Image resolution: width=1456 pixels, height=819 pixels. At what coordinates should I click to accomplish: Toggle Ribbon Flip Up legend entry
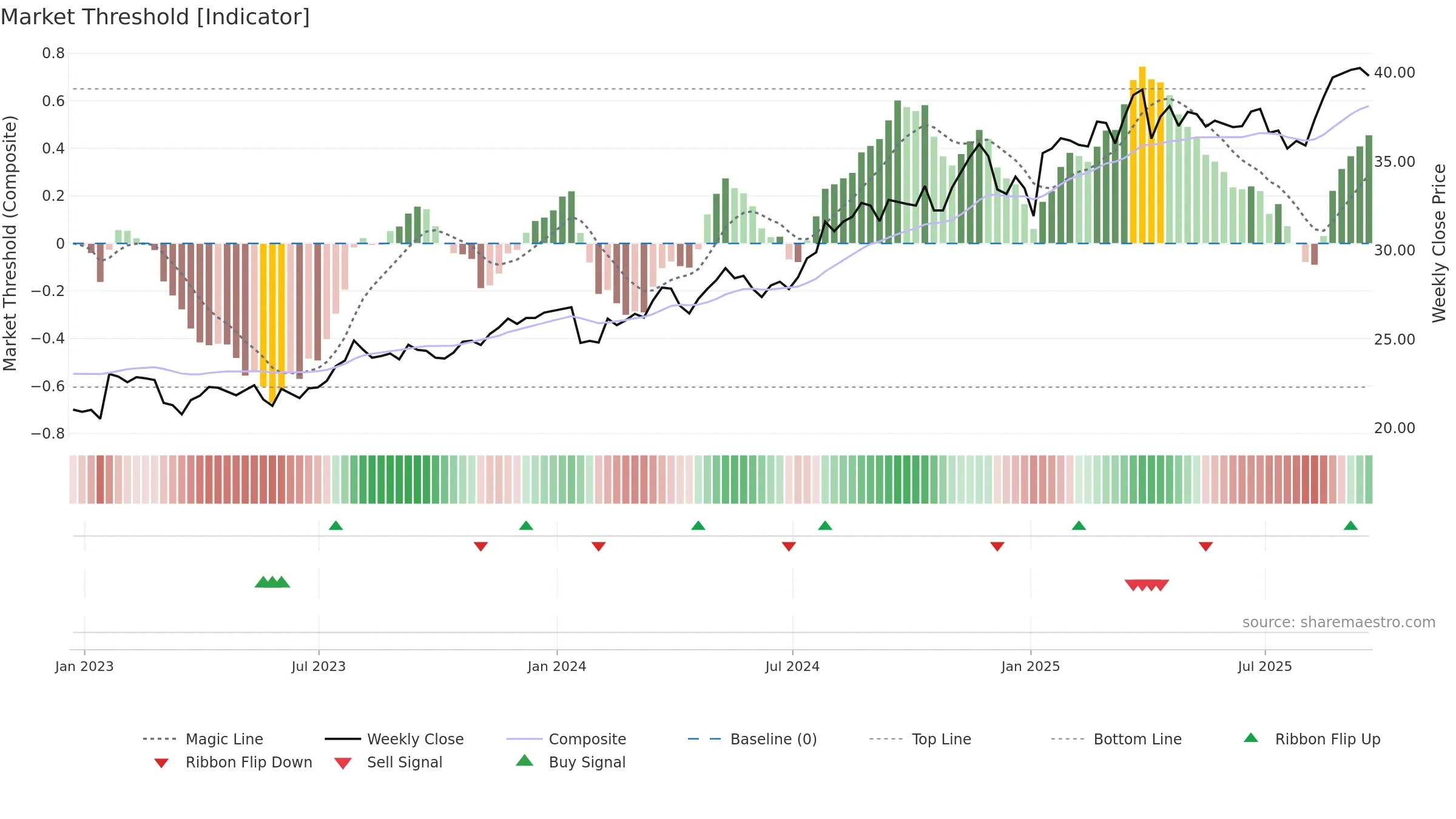coord(1312,739)
